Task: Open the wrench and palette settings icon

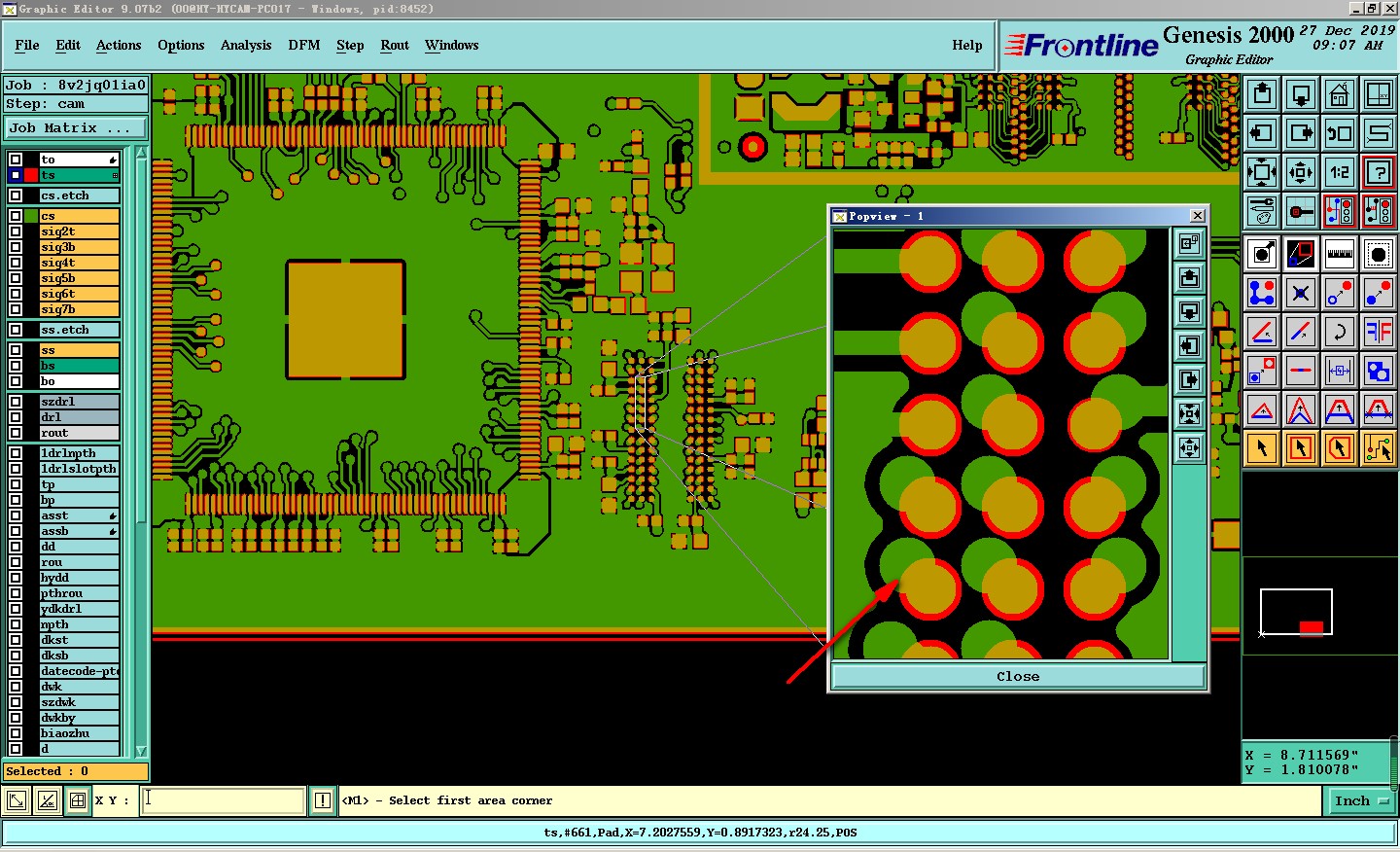Action: click(1262, 211)
